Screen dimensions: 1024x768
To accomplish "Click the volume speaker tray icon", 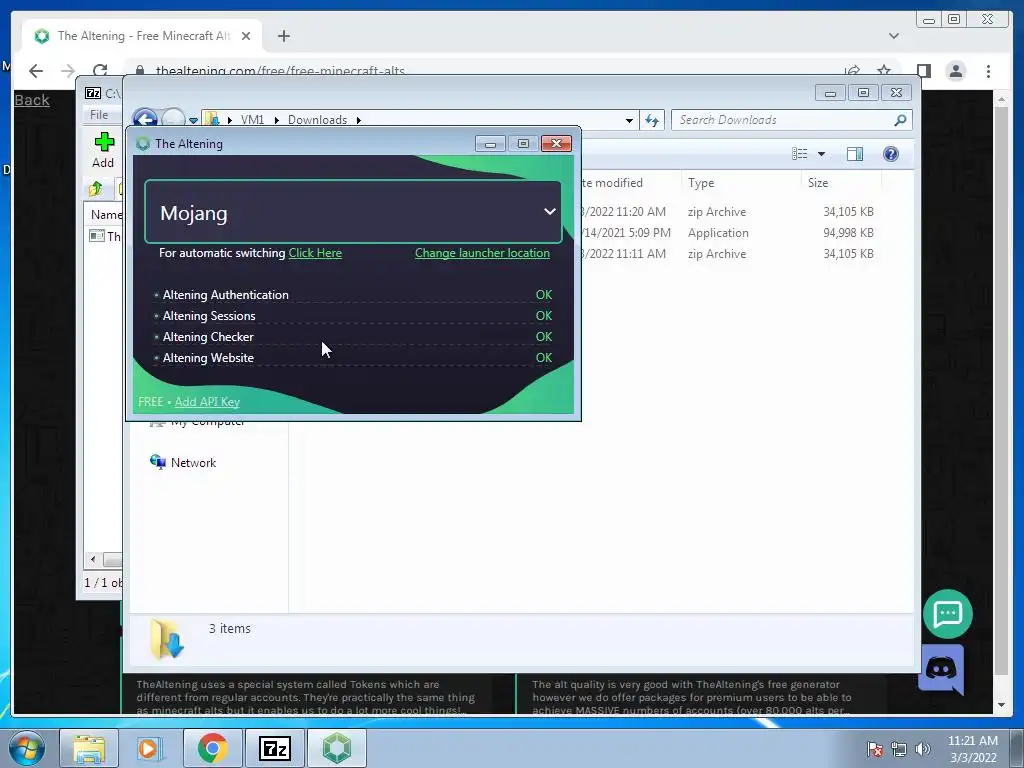I will (923, 748).
